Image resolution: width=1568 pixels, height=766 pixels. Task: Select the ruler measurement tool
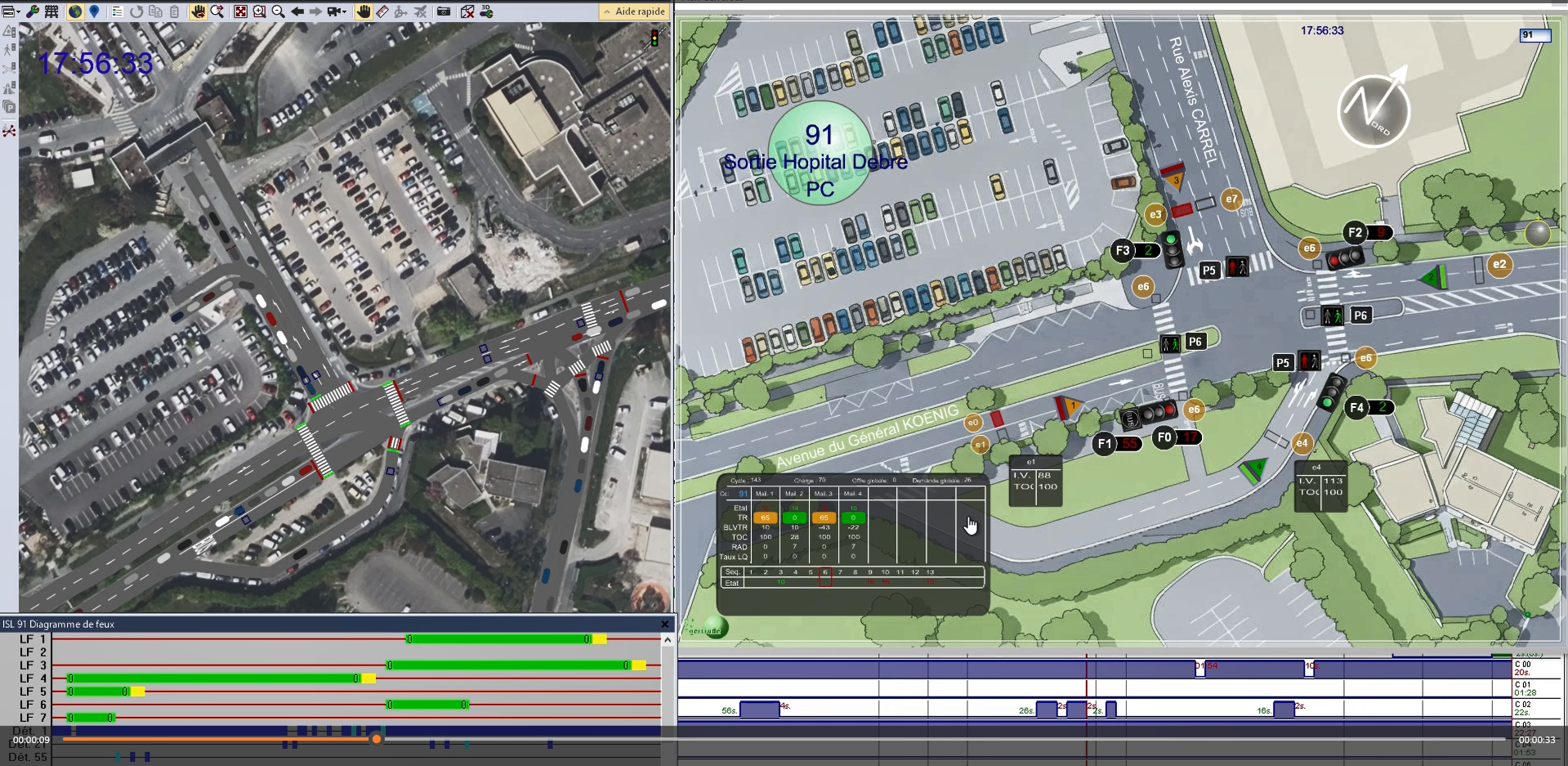coord(382,11)
